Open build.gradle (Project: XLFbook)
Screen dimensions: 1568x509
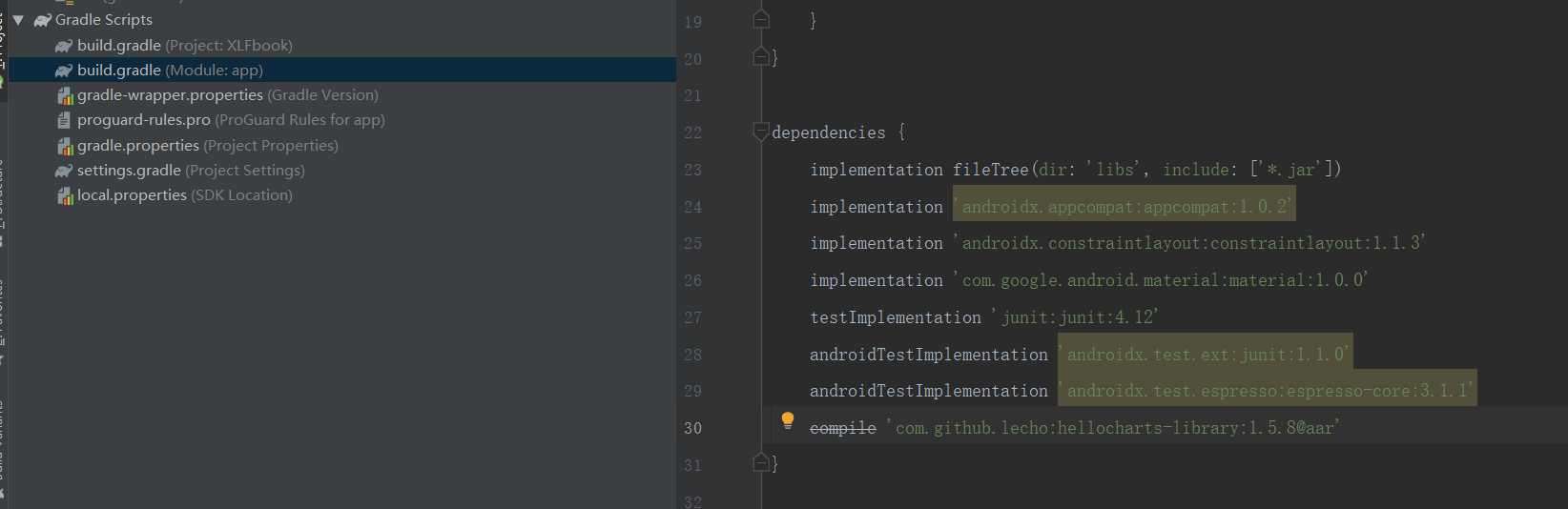pyautogui.click(x=185, y=45)
